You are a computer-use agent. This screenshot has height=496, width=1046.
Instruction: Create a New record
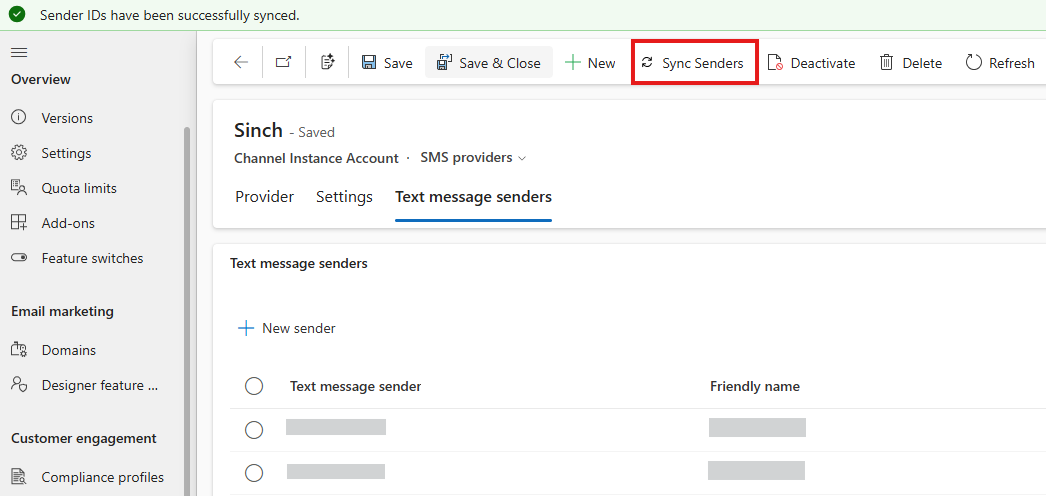pos(590,63)
